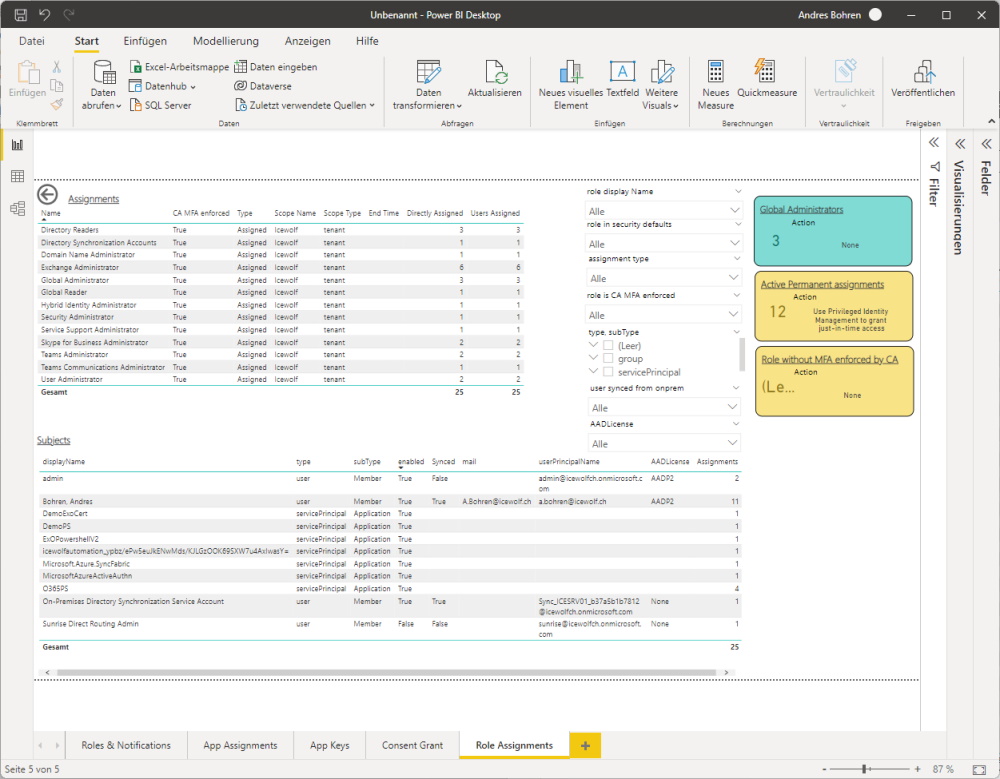Click Aktualisieren to refresh data

pos(494,80)
